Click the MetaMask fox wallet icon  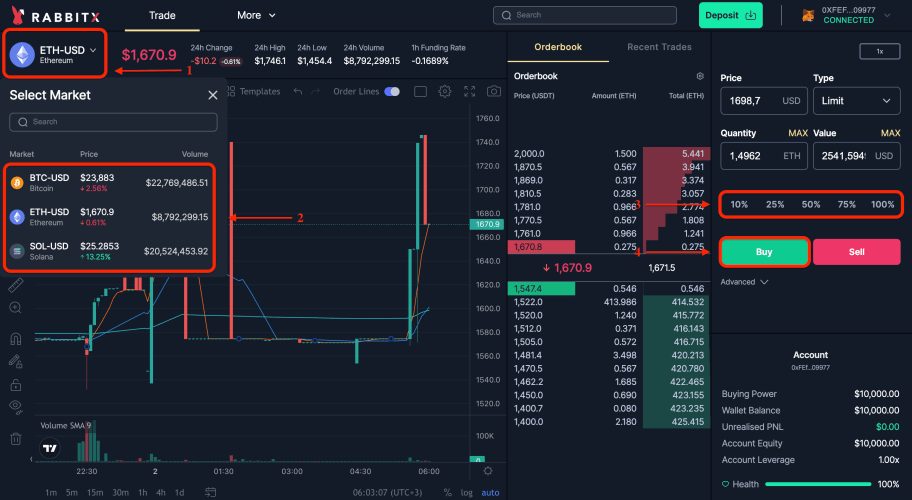808,15
